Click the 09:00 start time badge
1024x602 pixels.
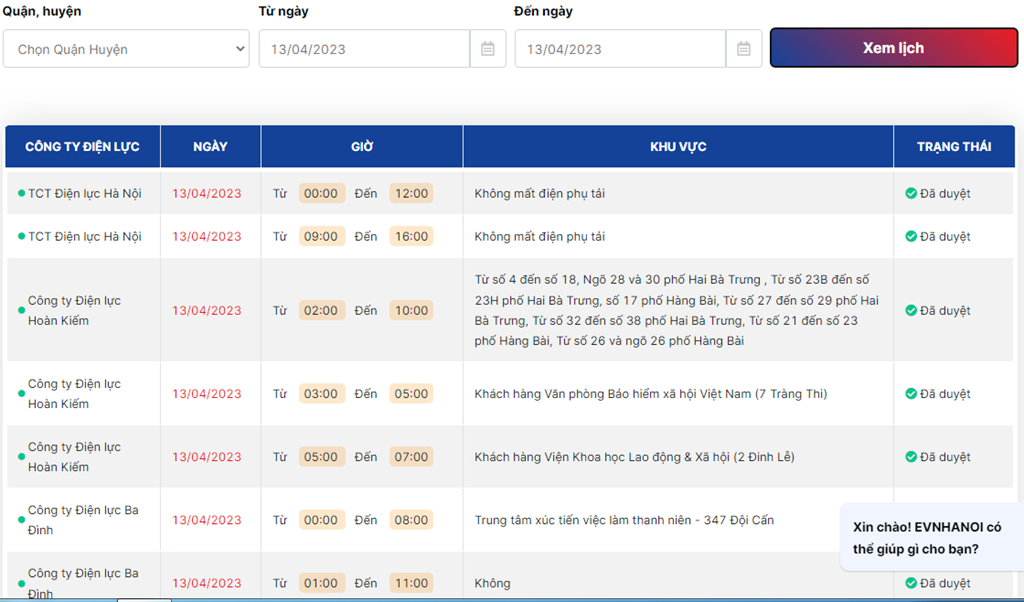coord(321,236)
